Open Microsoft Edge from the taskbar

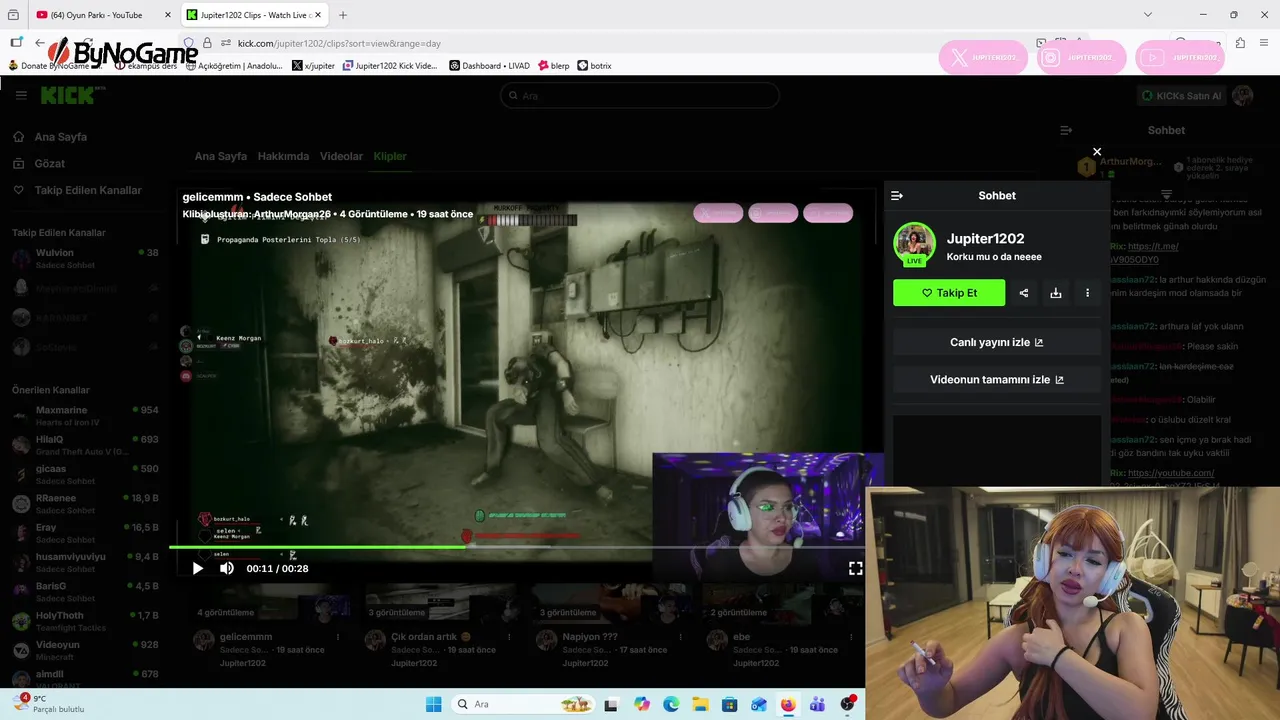671,704
